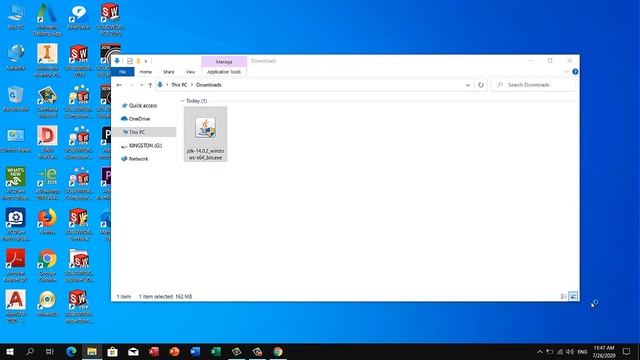Image resolution: width=640 pixels, height=360 pixels.
Task: Click the '1 item selected' status text
Action: coord(156,297)
